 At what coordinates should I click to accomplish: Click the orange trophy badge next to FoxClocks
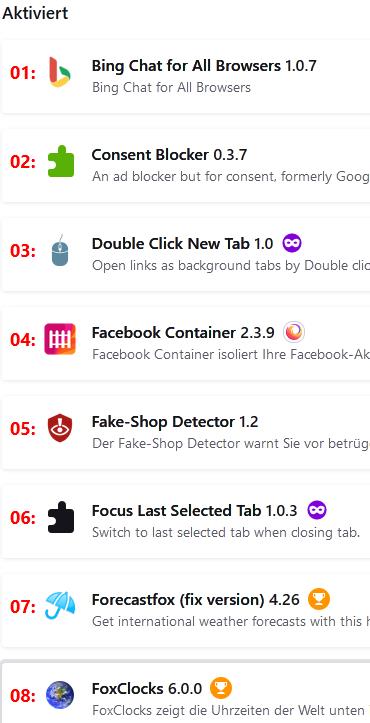point(221,688)
